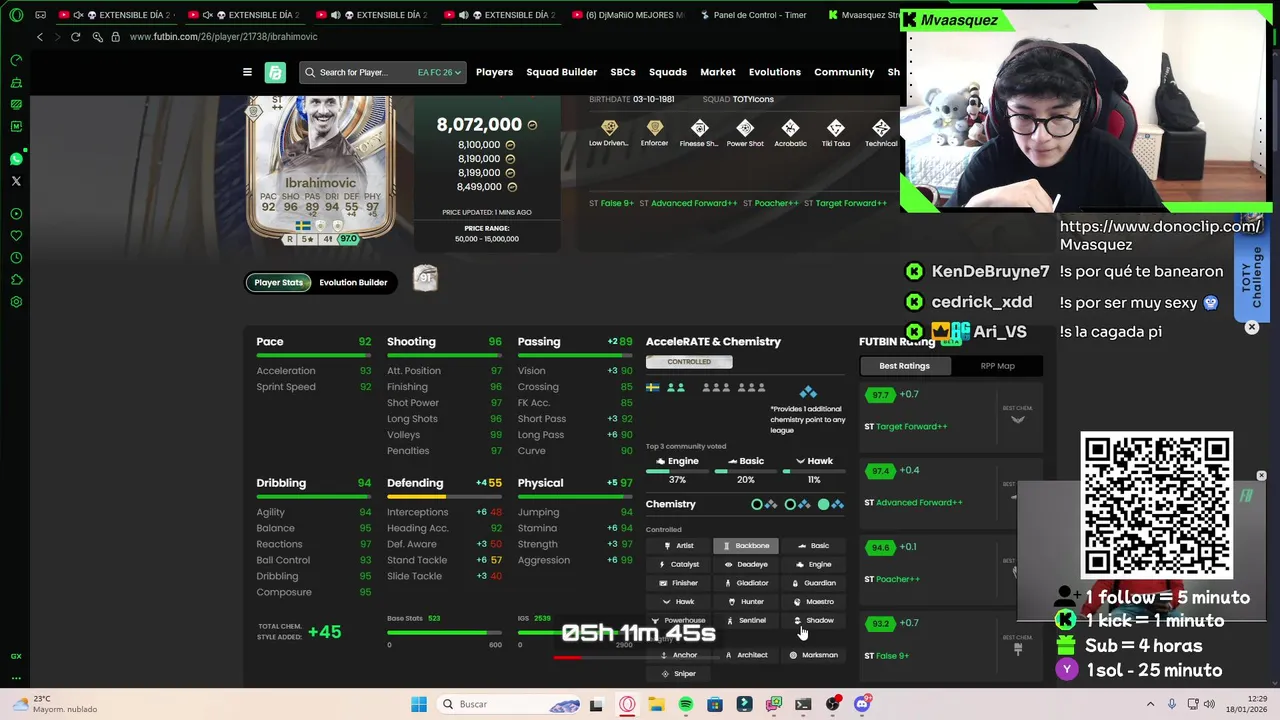This screenshot has width=1280, height=720.
Task: Apply the Guardian chemistry style
Action: [813, 583]
